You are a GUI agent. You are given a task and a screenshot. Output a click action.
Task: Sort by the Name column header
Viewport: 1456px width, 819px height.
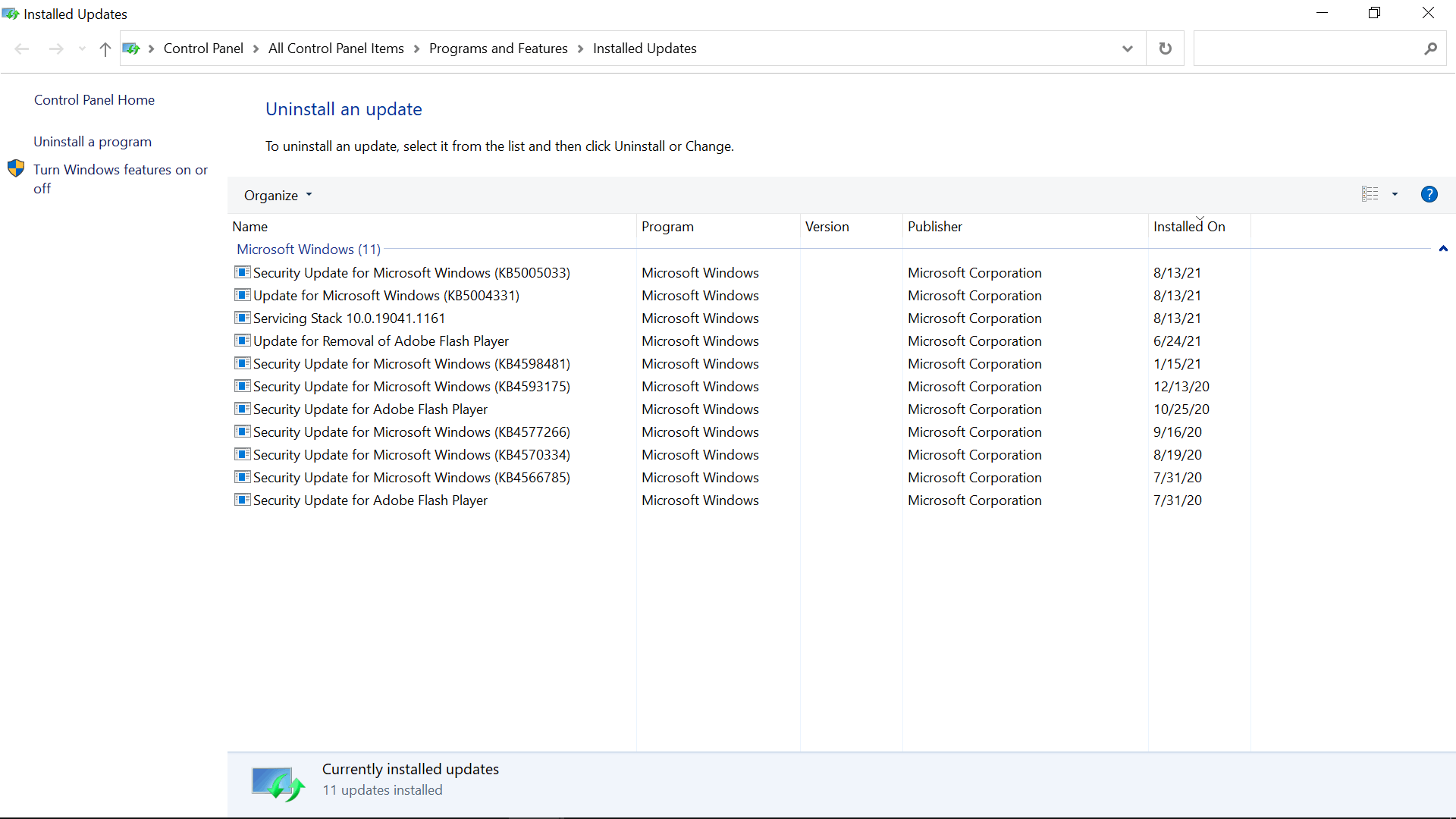coord(432,226)
